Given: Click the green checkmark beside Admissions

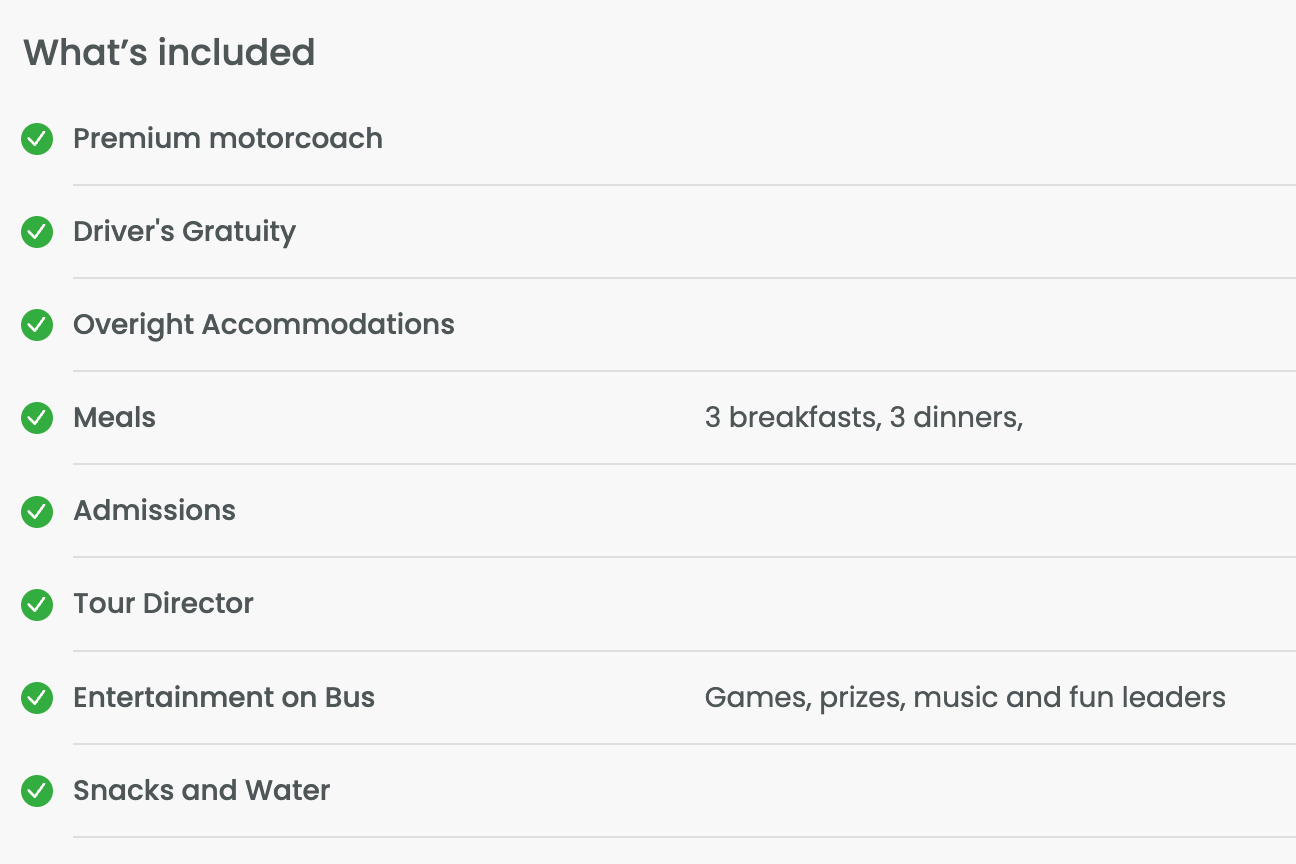Looking at the screenshot, I should coord(37,511).
